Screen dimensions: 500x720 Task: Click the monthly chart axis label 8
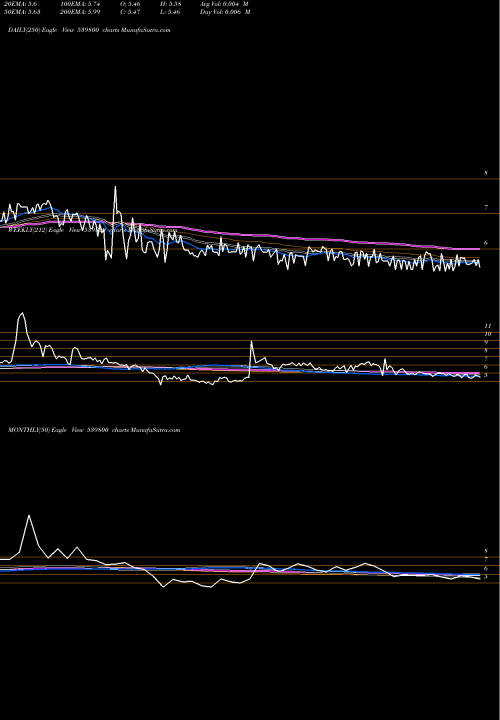pyautogui.click(x=486, y=551)
